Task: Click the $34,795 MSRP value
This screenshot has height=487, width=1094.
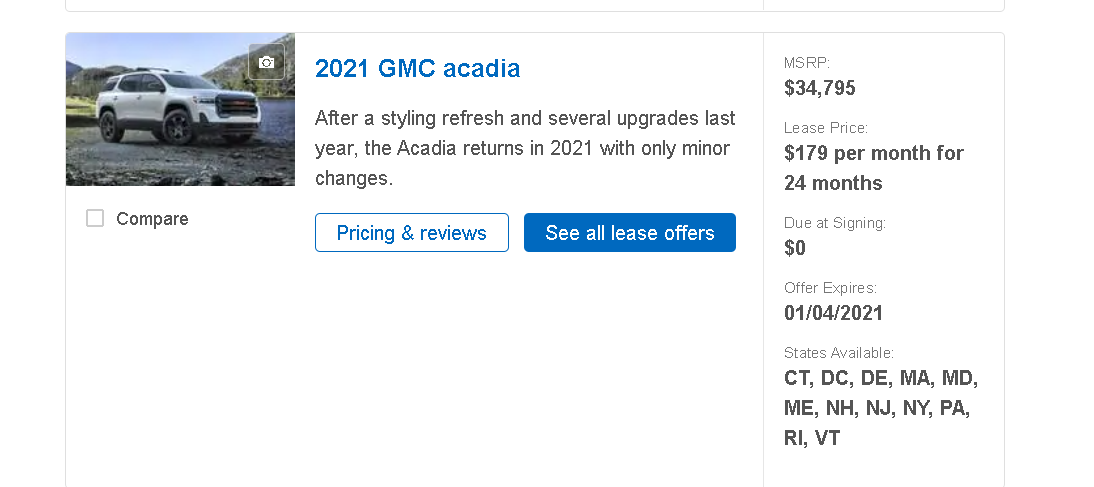Action: [x=820, y=88]
